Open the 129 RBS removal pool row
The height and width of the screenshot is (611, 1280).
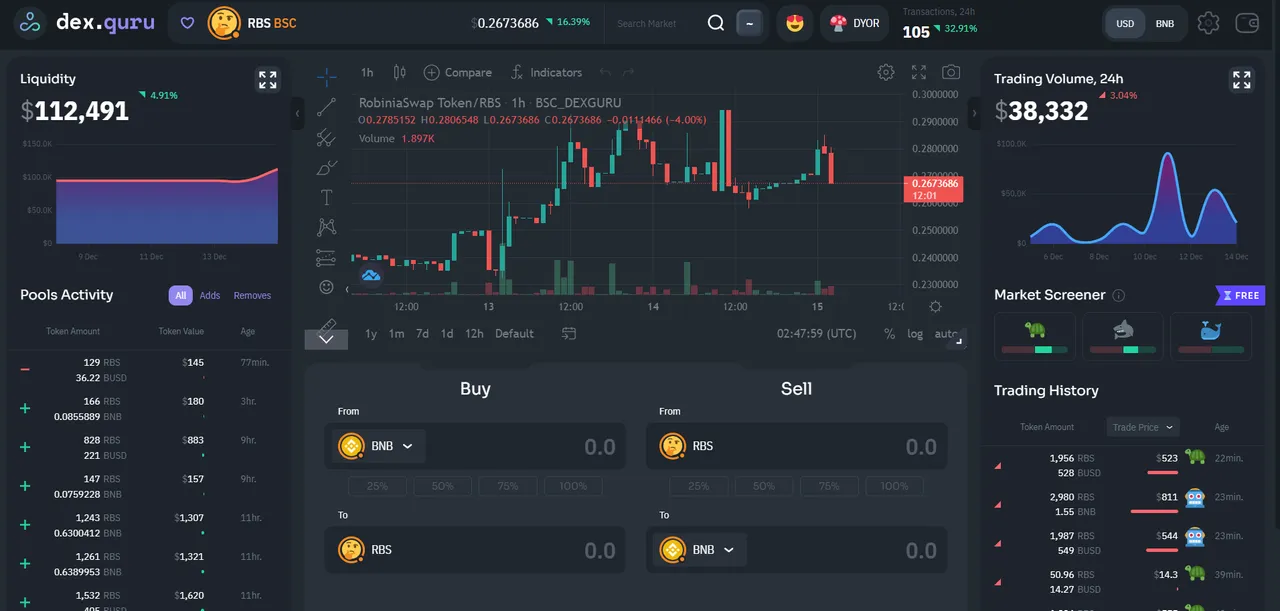pyautogui.click(x=148, y=370)
